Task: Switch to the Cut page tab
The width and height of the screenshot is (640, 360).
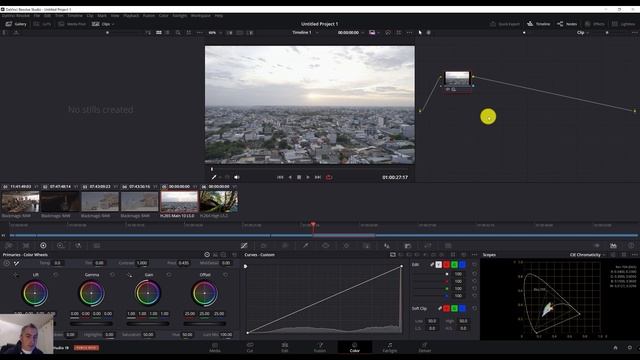Action: tap(250, 347)
